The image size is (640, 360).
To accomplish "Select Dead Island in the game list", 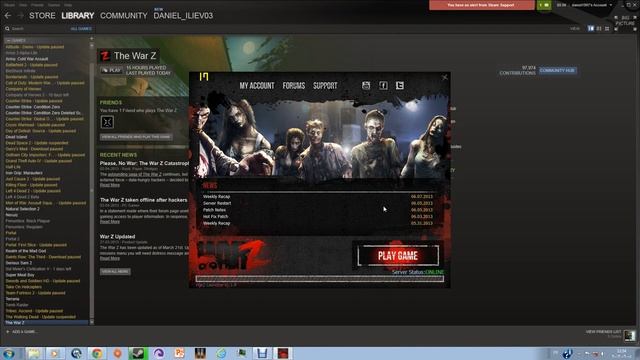I will pos(16,137).
